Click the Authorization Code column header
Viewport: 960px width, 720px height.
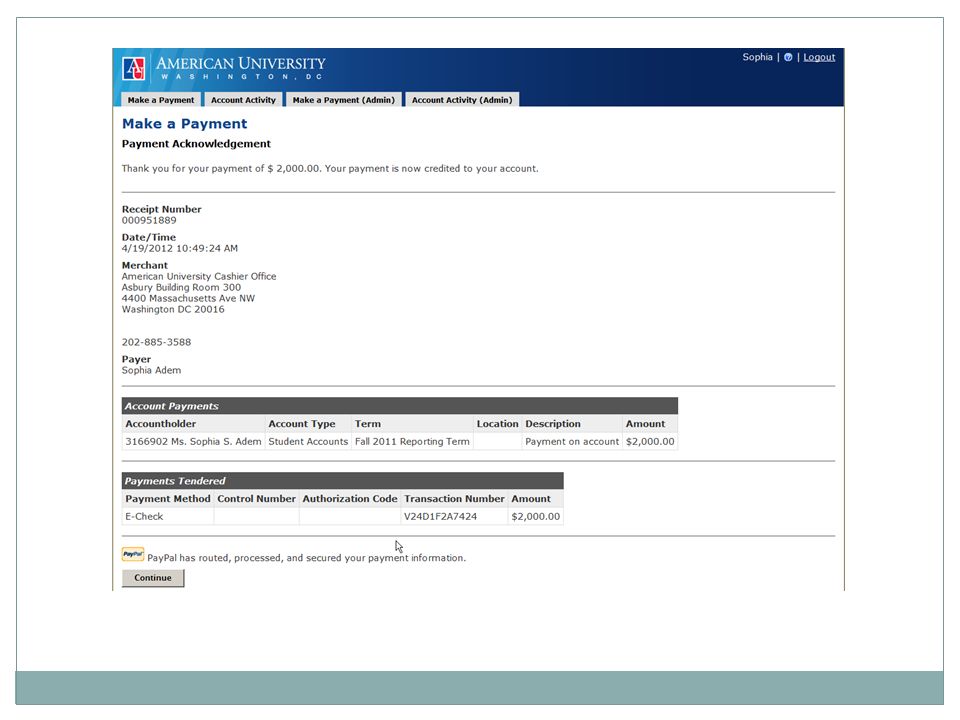click(x=350, y=499)
